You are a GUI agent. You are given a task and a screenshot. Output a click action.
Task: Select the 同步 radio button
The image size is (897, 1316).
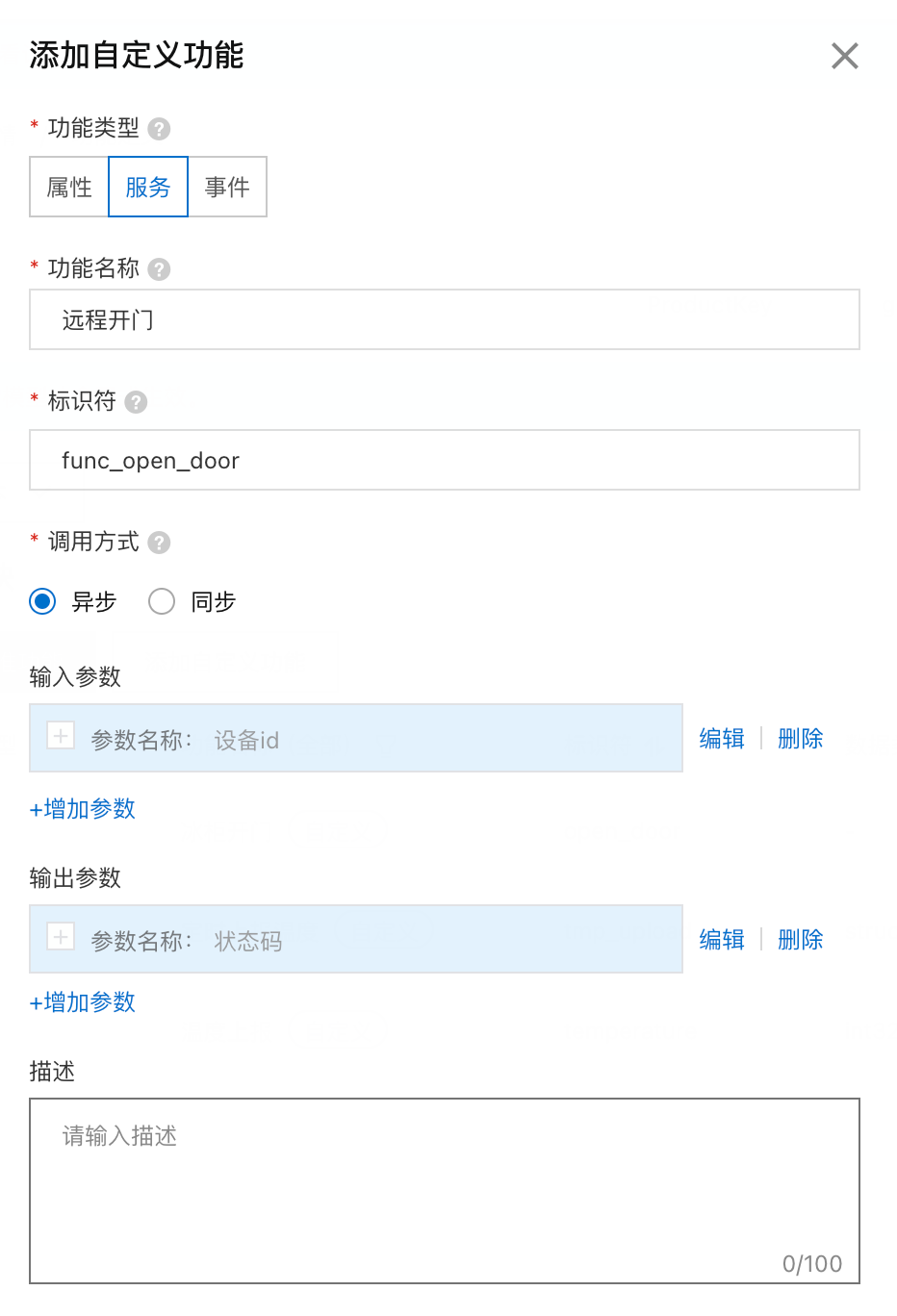click(162, 602)
